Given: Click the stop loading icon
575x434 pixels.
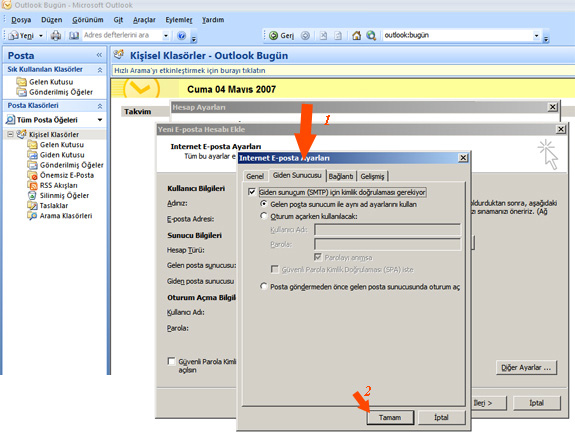Looking at the screenshot, I should (x=323, y=36).
